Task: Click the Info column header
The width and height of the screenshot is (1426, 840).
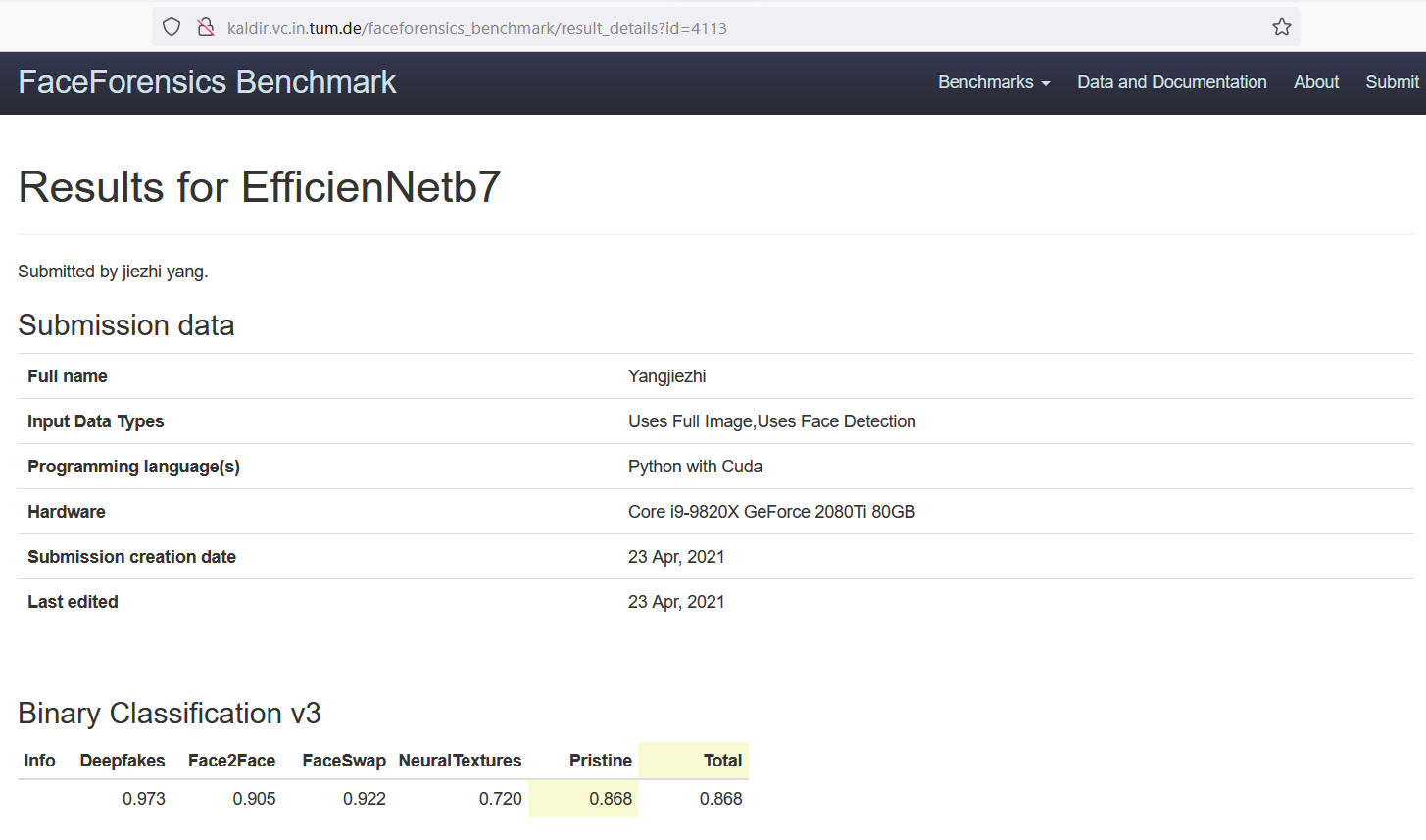Action: (x=39, y=761)
